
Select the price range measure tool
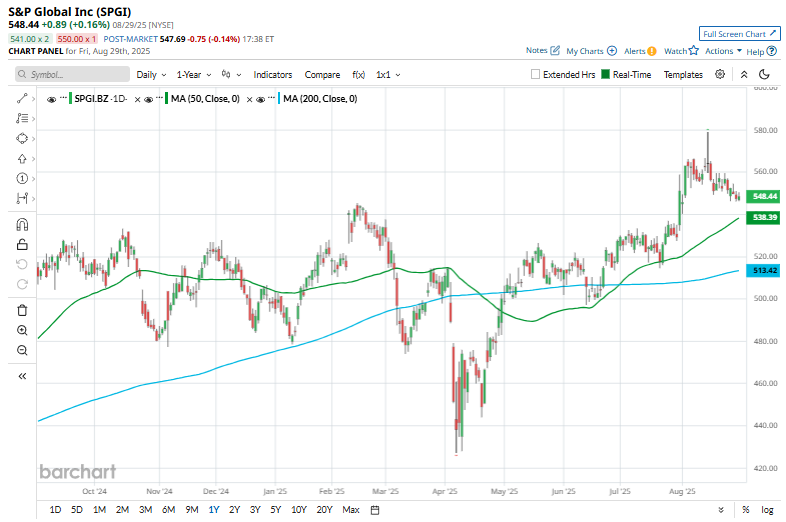22,199
